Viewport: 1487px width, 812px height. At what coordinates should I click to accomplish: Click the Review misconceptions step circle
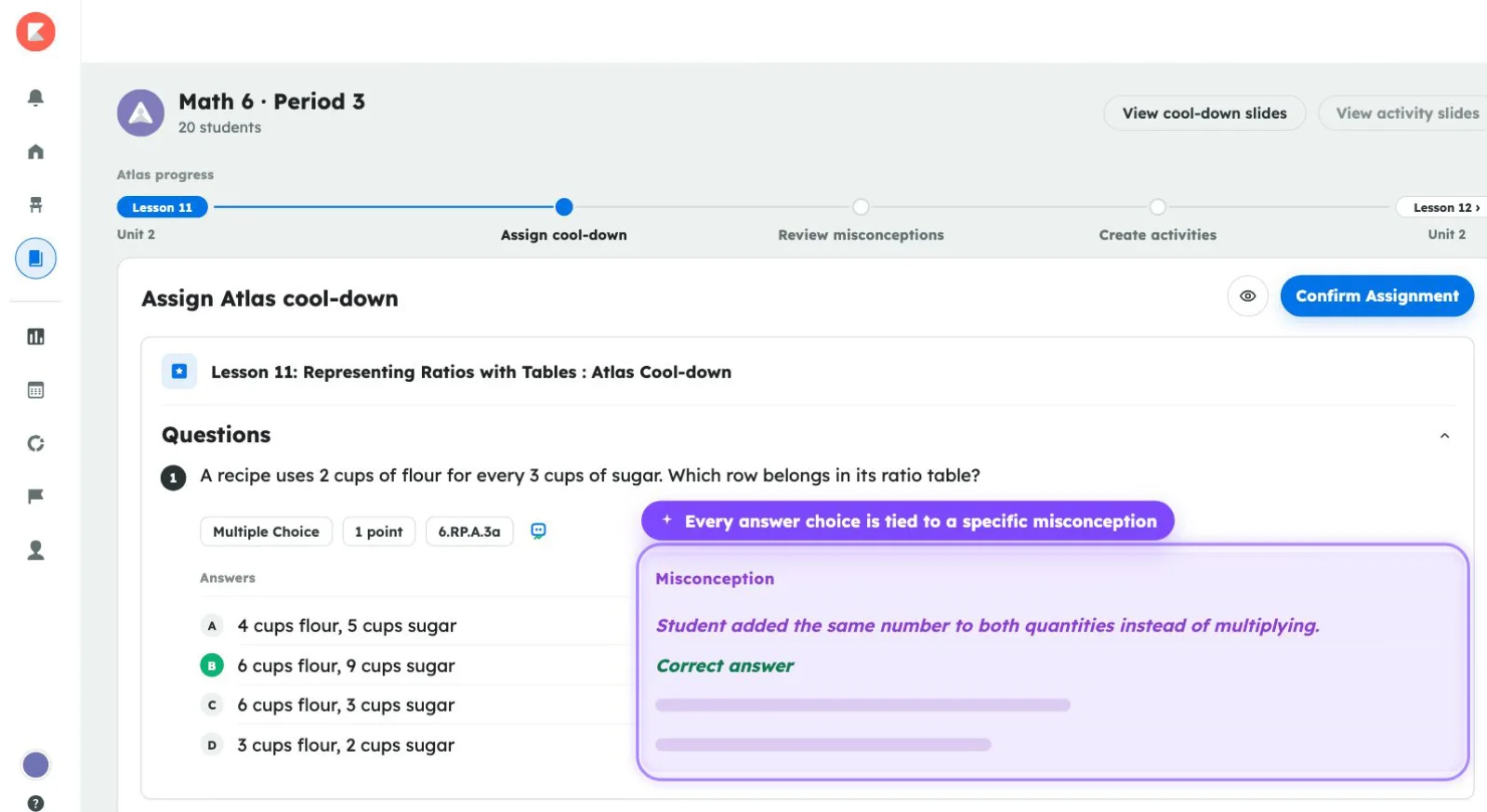pyautogui.click(x=861, y=207)
